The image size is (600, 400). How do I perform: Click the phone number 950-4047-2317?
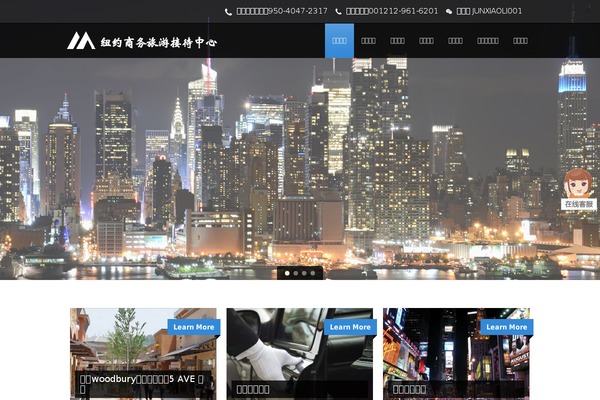click(298, 11)
